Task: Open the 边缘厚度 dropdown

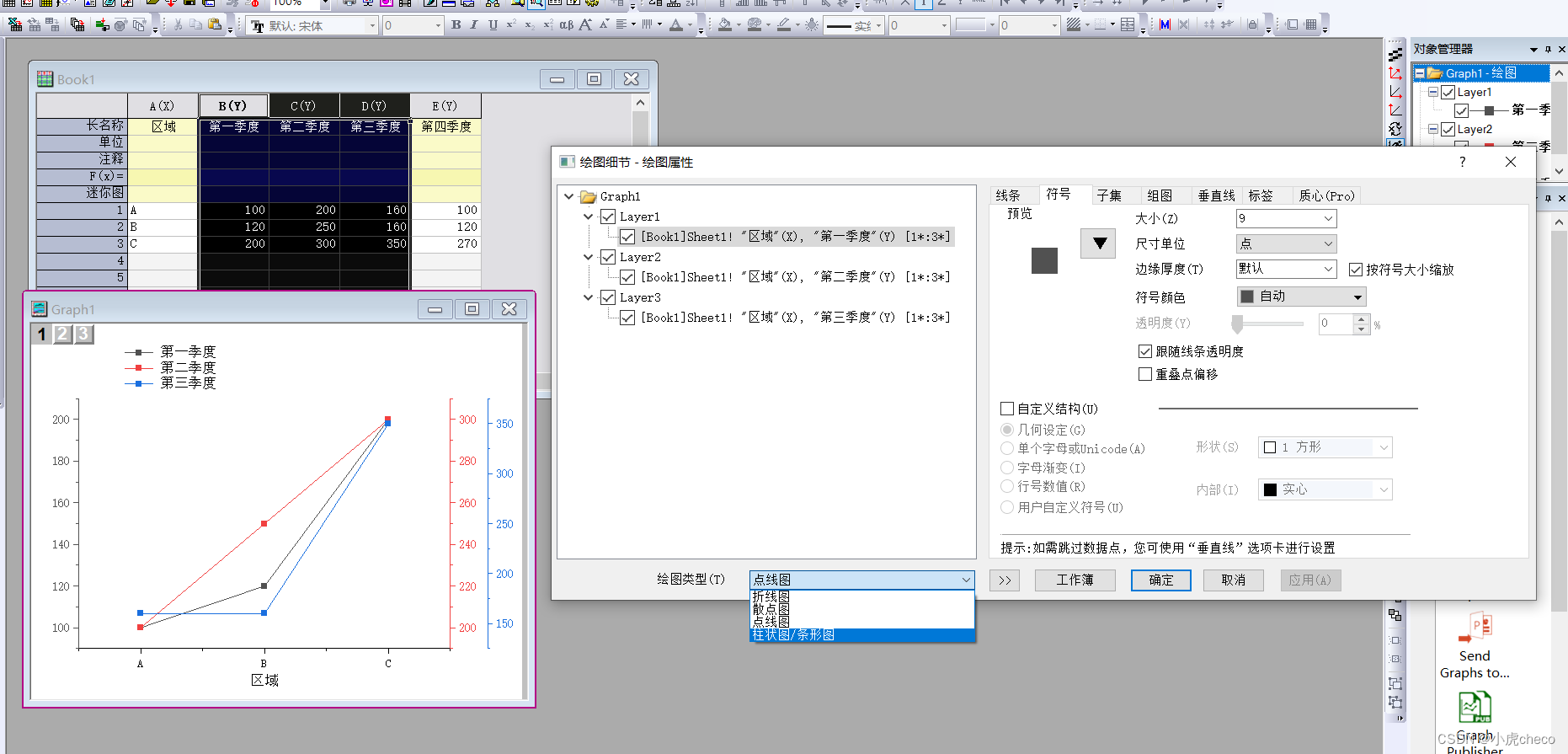Action: [x=1328, y=269]
